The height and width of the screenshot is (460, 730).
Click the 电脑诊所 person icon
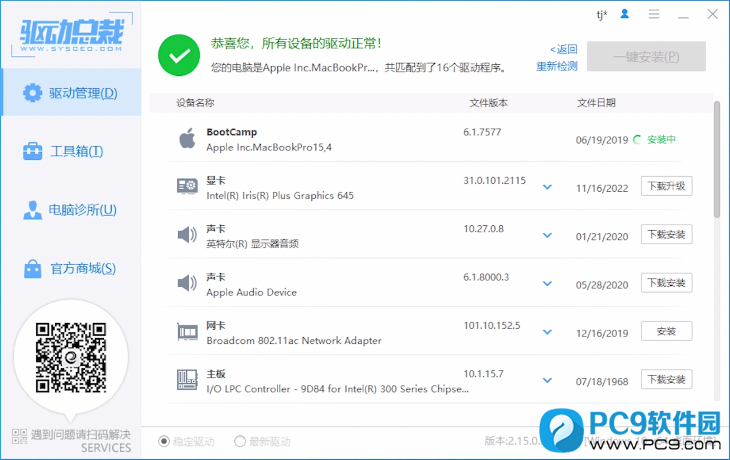click(x=32, y=210)
